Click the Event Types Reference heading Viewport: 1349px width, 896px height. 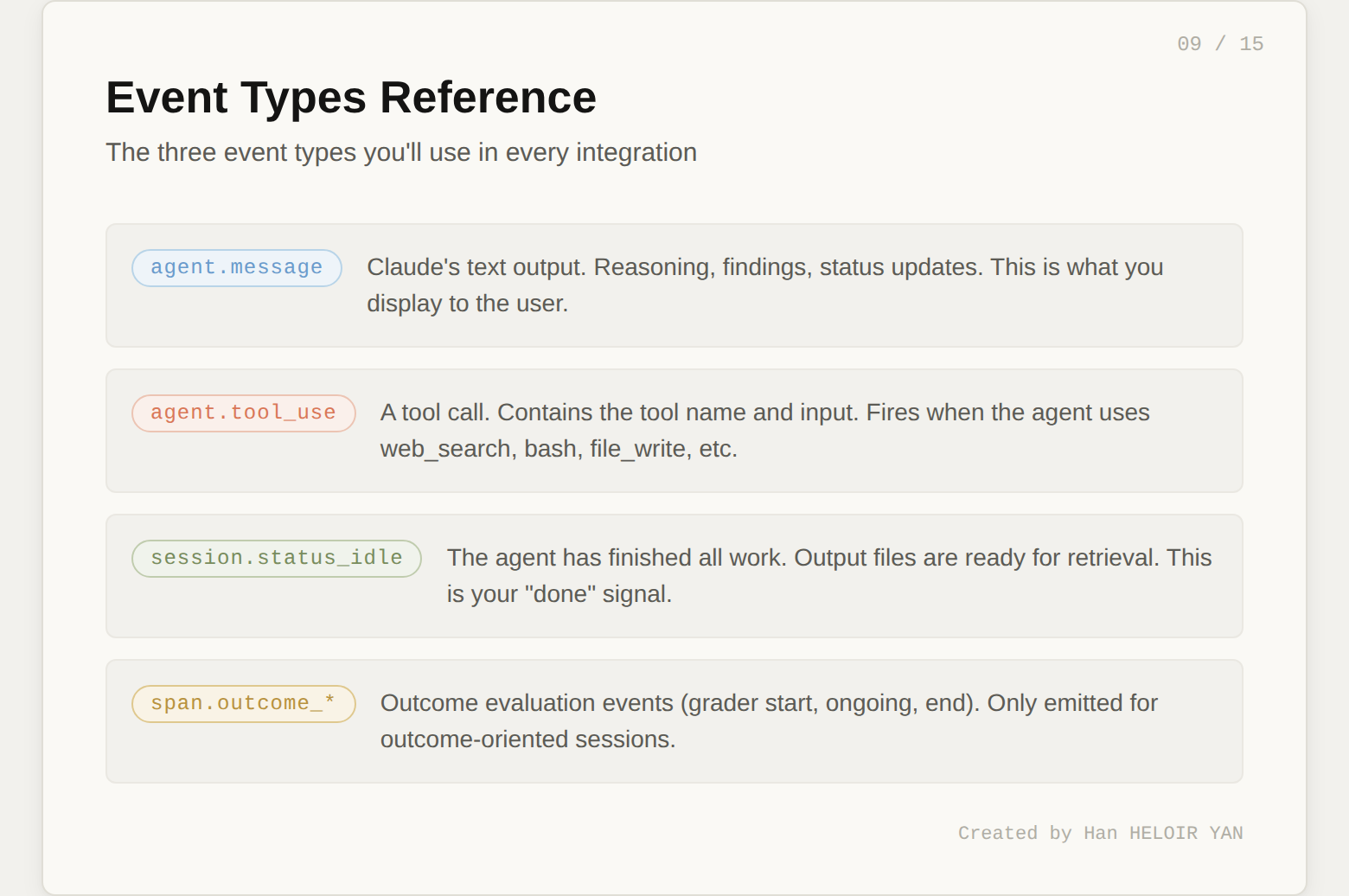350,97
